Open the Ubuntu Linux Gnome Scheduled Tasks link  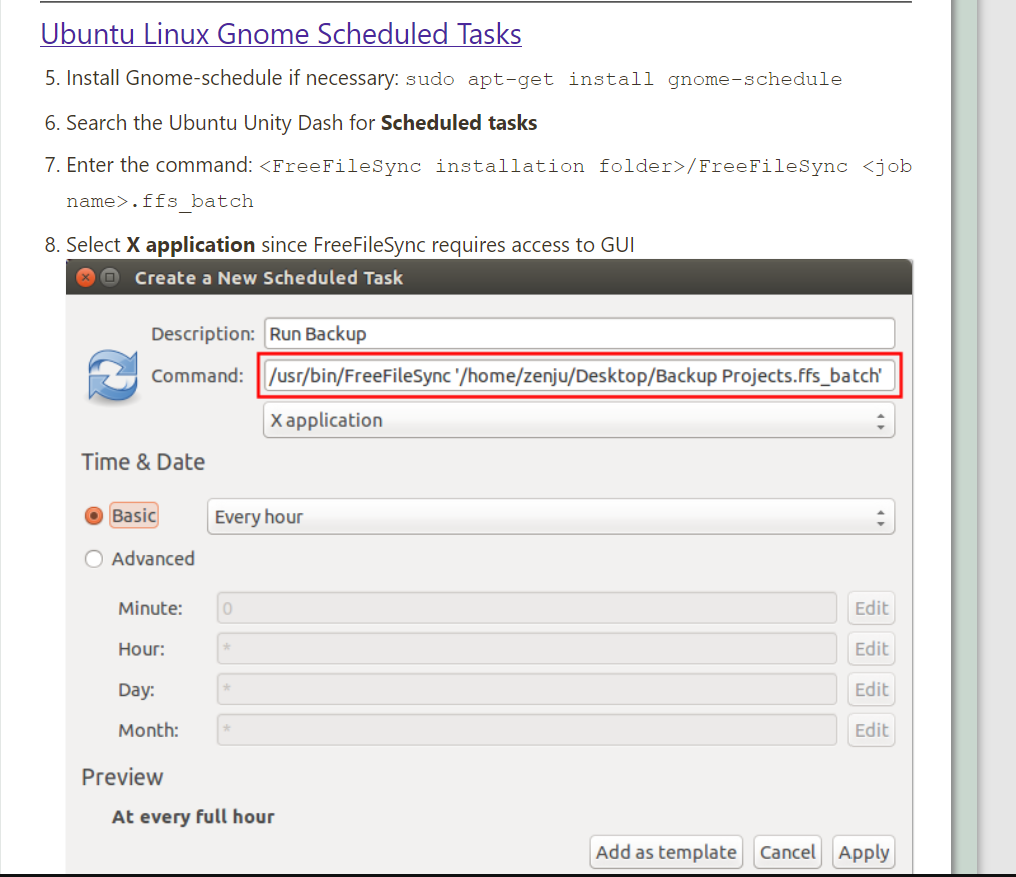click(281, 34)
